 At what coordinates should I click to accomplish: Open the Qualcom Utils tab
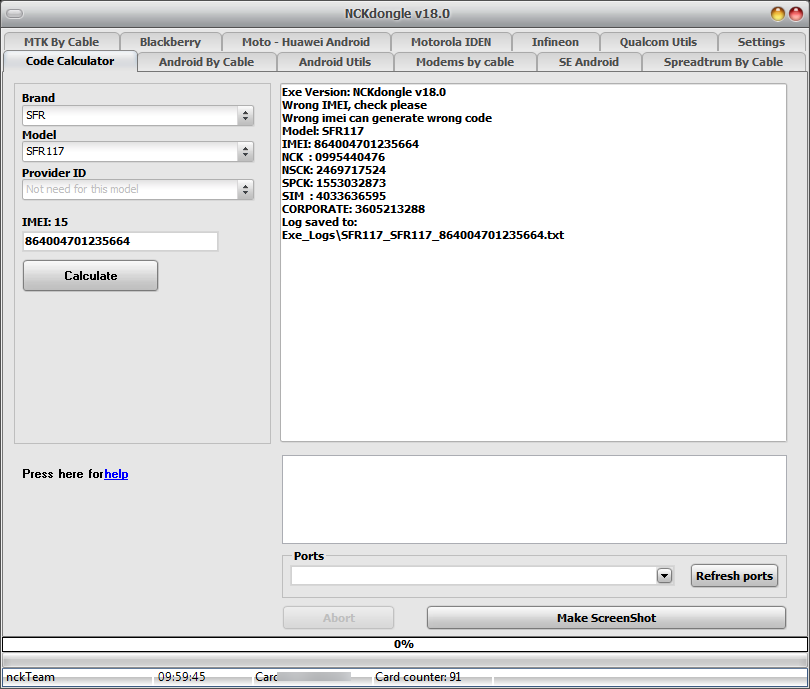pyautogui.click(x=658, y=42)
